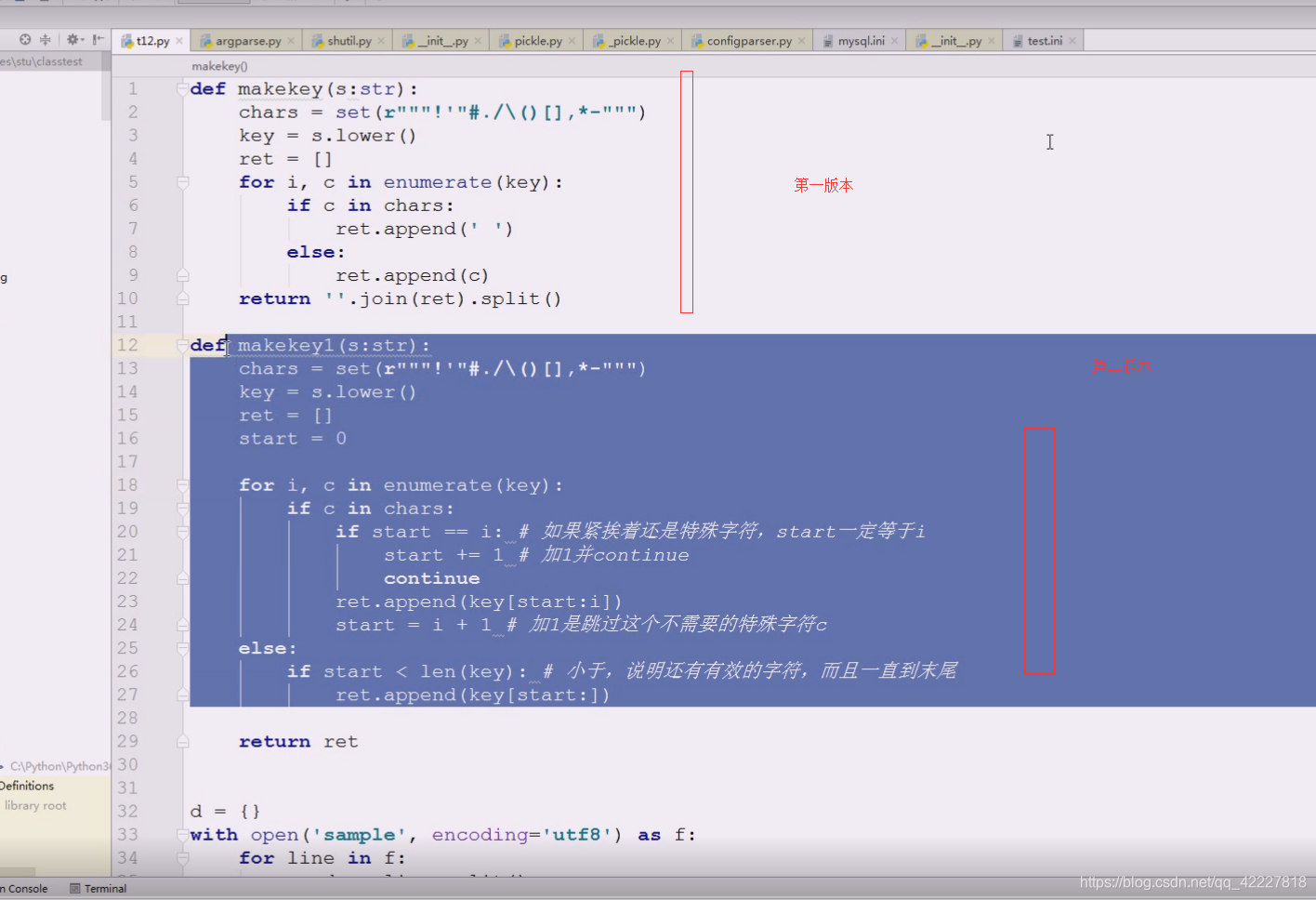Viewport: 1316px width, 900px height.
Task: Click the Python icon on argparse.py tab
Action: [206, 41]
